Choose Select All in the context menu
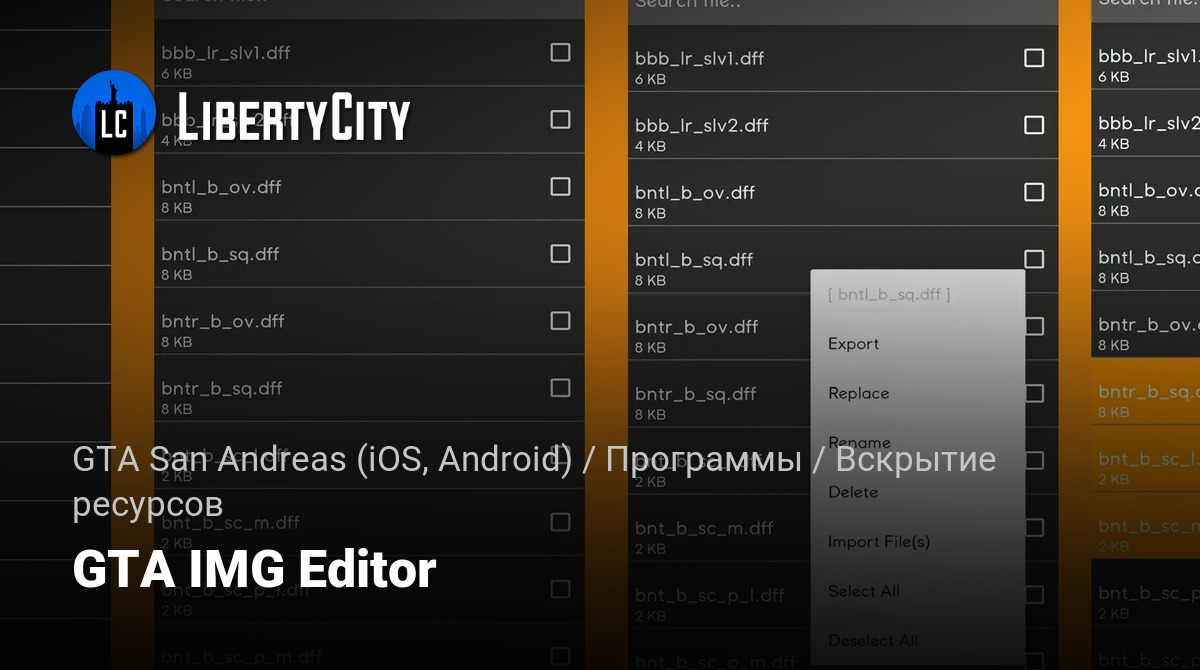Image resolution: width=1200 pixels, height=670 pixels. (863, 591)
